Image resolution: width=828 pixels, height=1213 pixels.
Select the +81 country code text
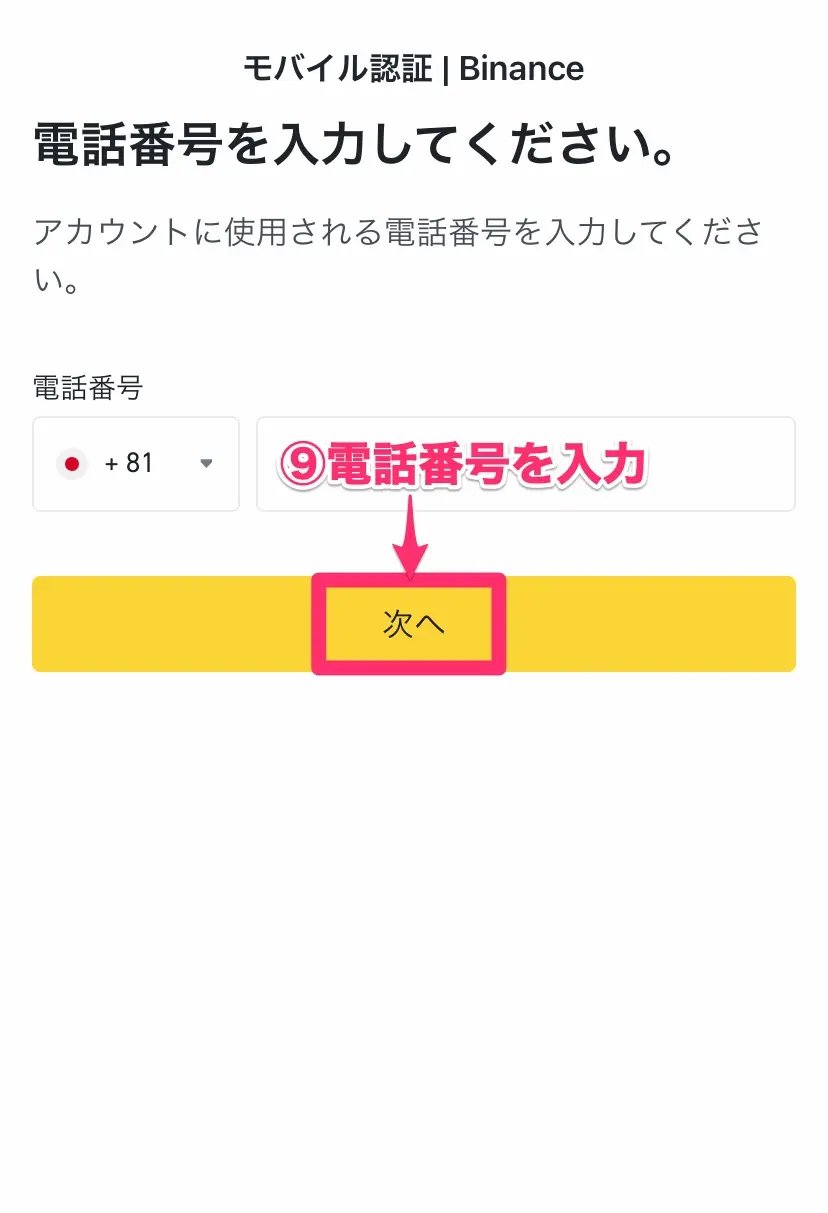[x=129, y=464]
